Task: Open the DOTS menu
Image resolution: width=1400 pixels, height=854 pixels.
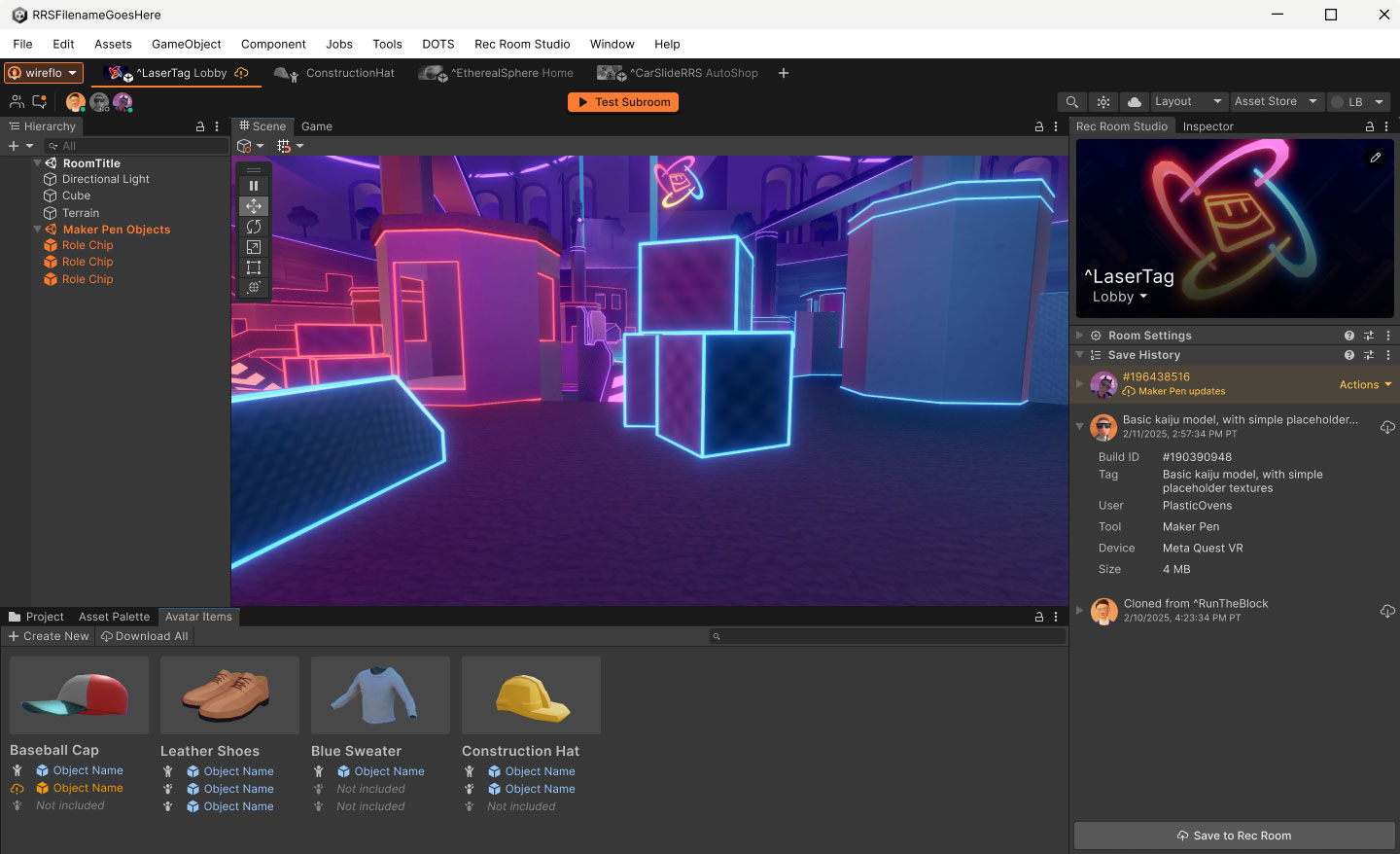Action: pyautogui.click(x=437, y=44)
